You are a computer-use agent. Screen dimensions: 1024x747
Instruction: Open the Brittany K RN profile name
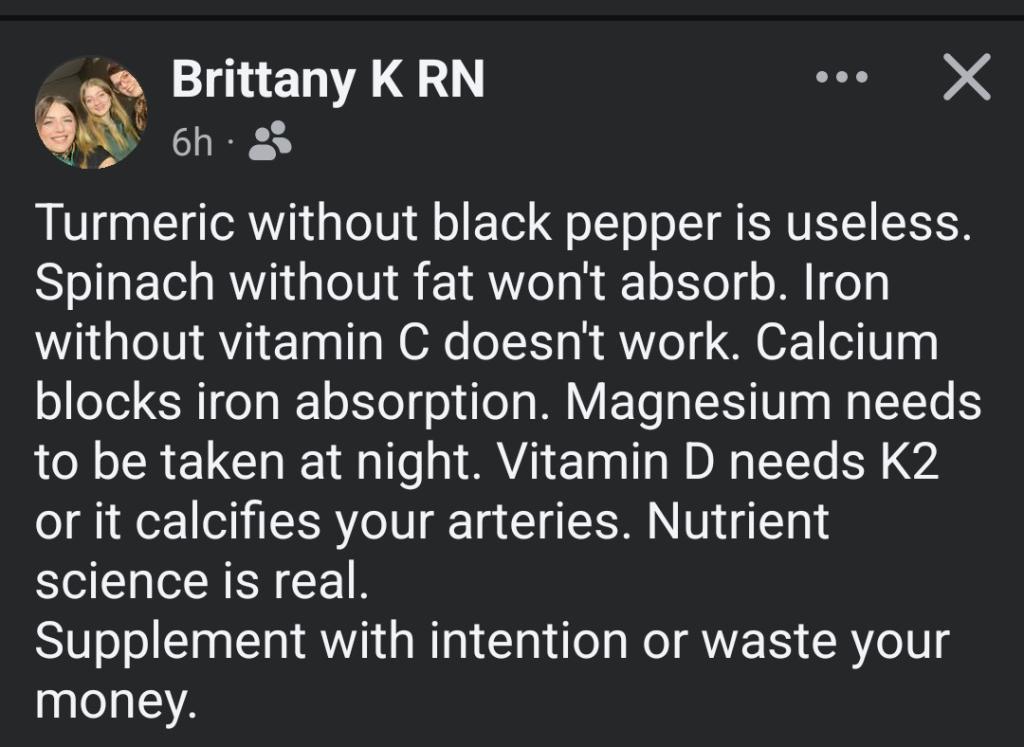328,80
